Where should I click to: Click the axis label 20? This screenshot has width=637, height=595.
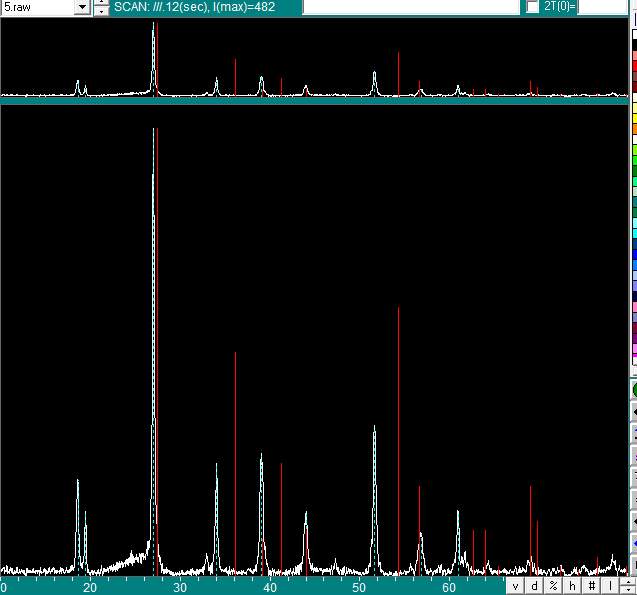[90, 587]
